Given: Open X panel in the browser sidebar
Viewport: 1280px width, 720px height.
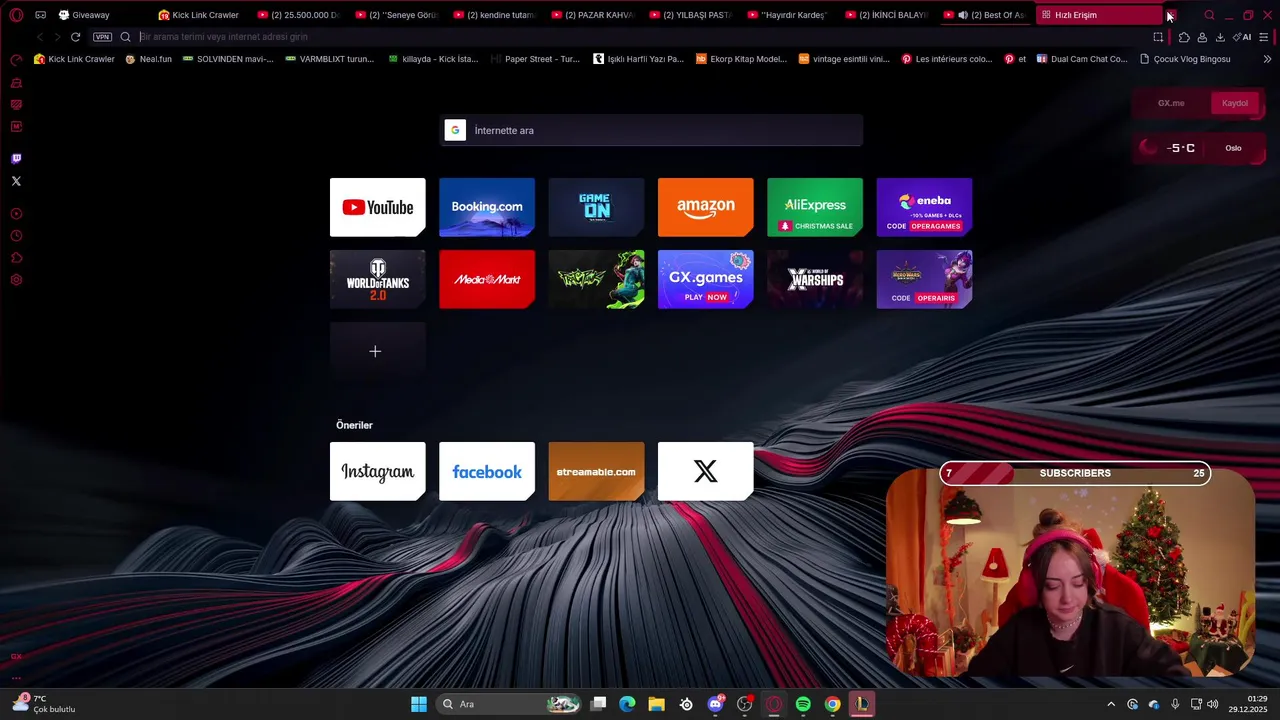Looking at the screenshot, I should [x=16, y=181].
